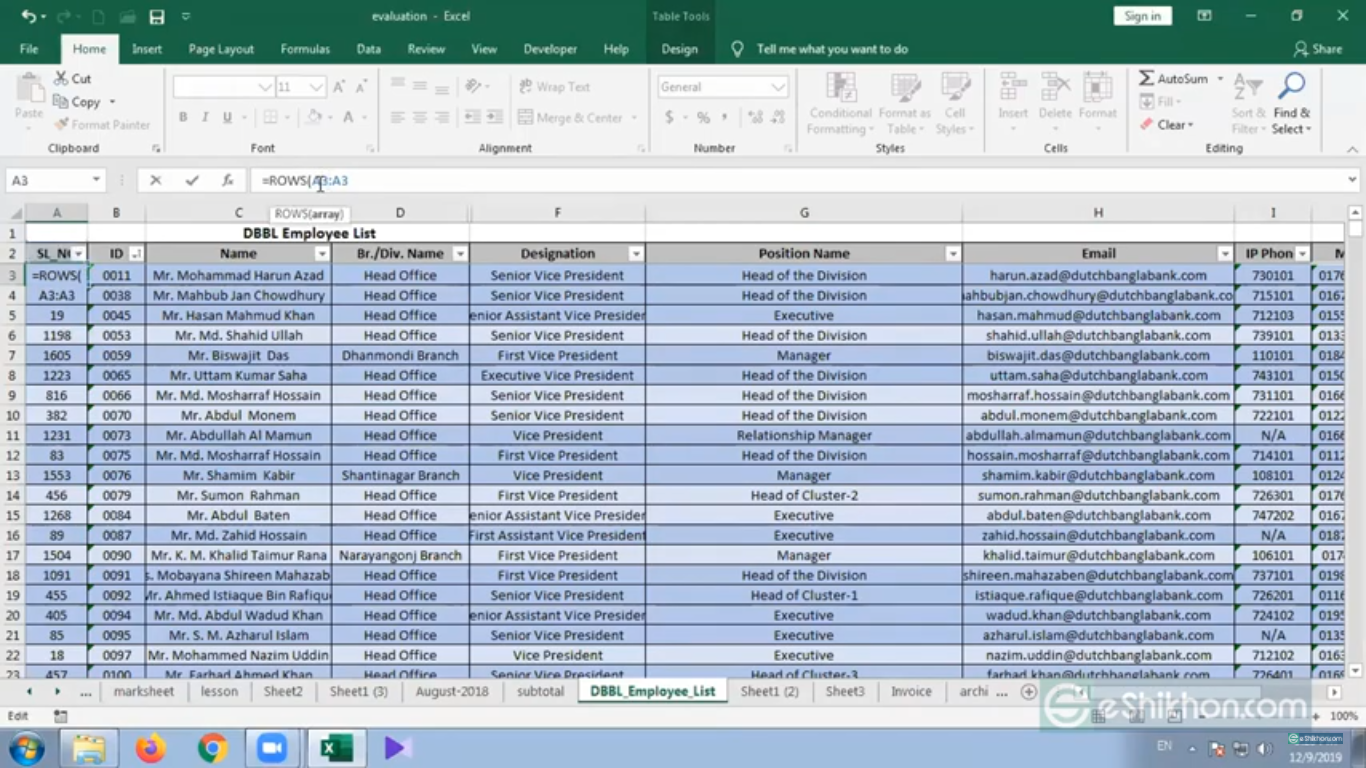The image size is (1366, 768).
Task: Switch to the marksheet sheet tab
Action: tap(143, 692)
